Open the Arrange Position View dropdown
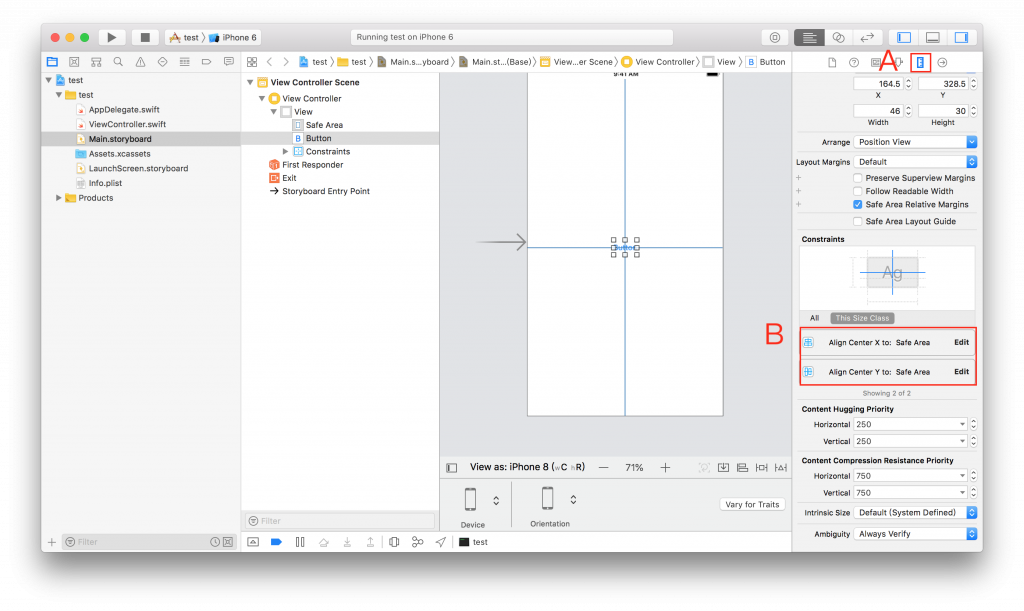This screenshot has height=611, width=1024. [x=915, y=142]
